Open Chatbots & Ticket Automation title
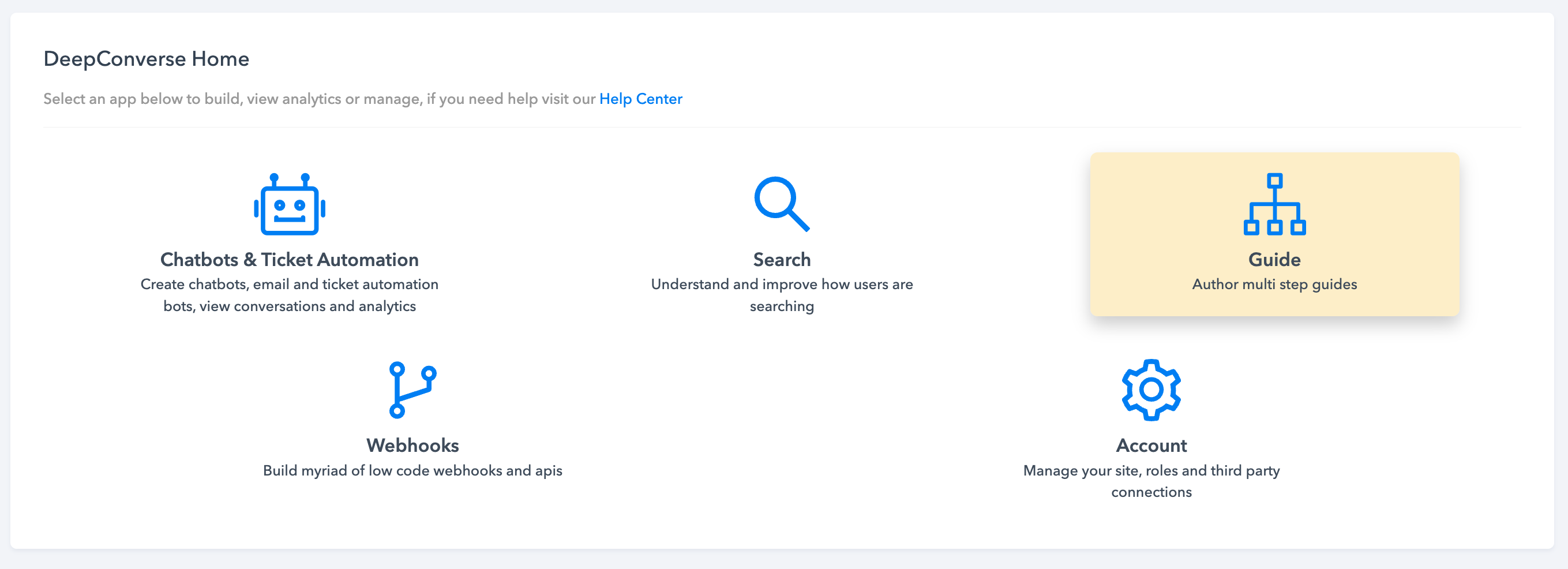1568x569 pixels. (289, 260)
